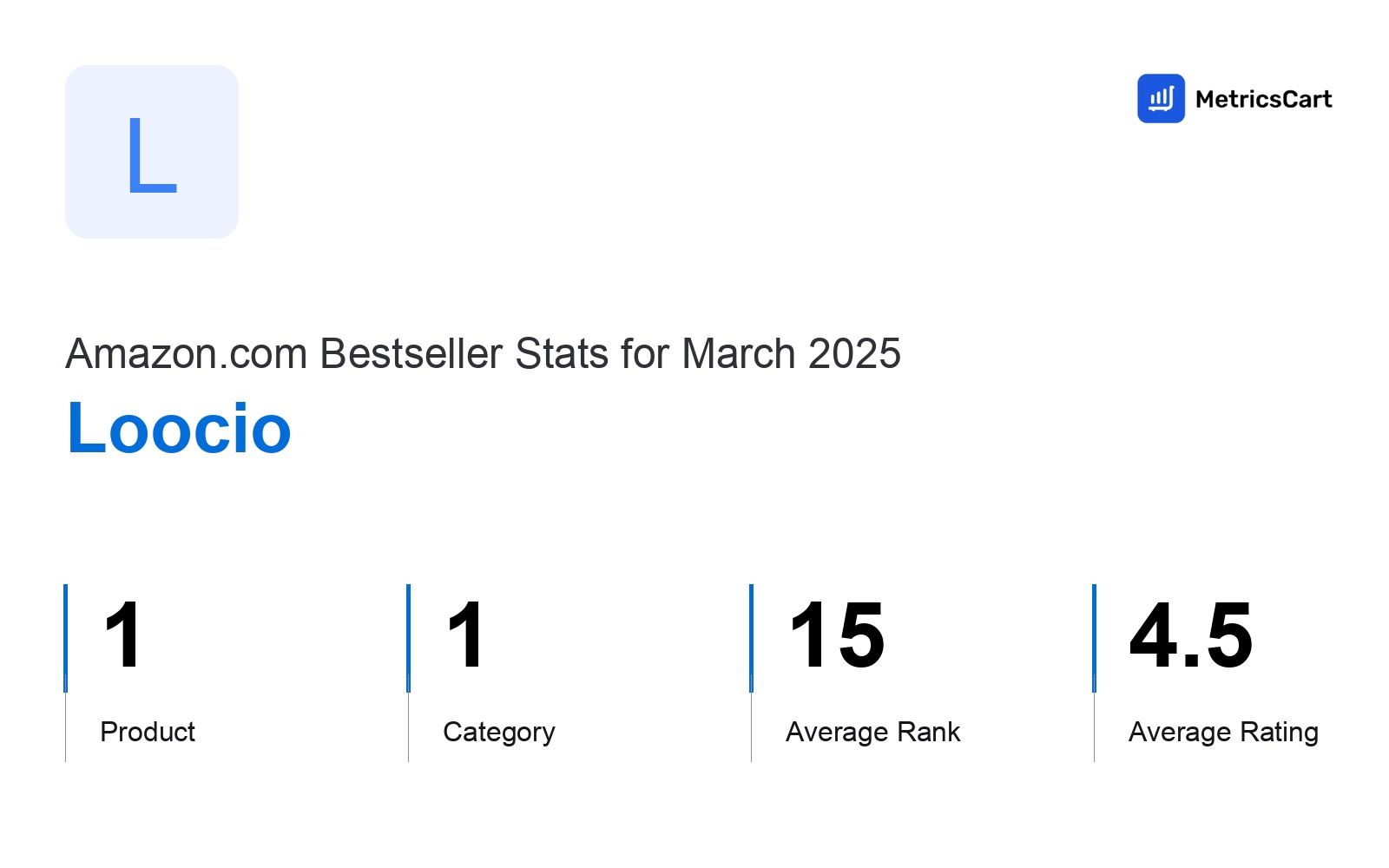This screenshot has height=868, width=1389.
Task: Select the average rating value 4.5
Action: [1191, 635]
